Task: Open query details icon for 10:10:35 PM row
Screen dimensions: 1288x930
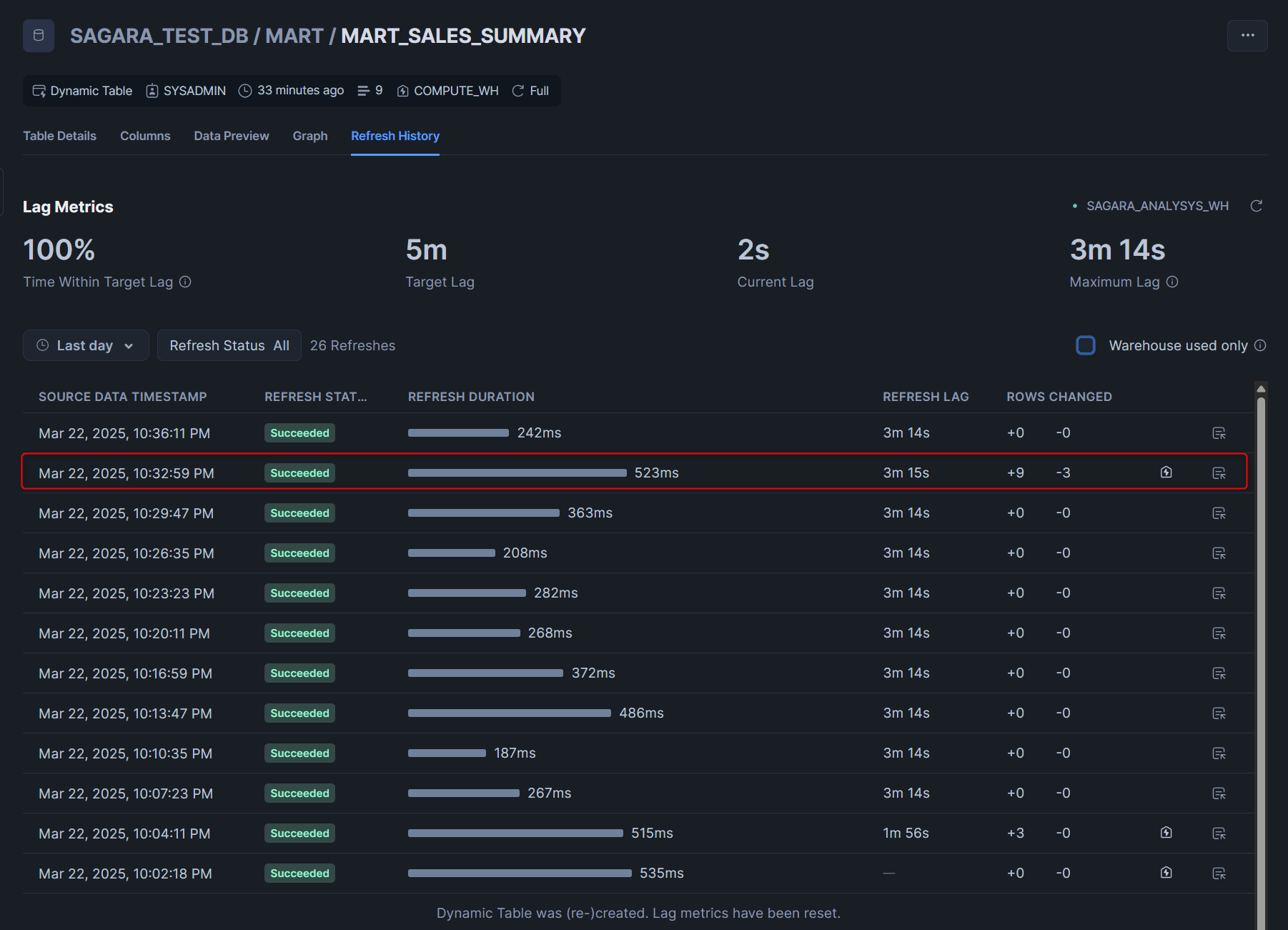Action: point(1219,753)
